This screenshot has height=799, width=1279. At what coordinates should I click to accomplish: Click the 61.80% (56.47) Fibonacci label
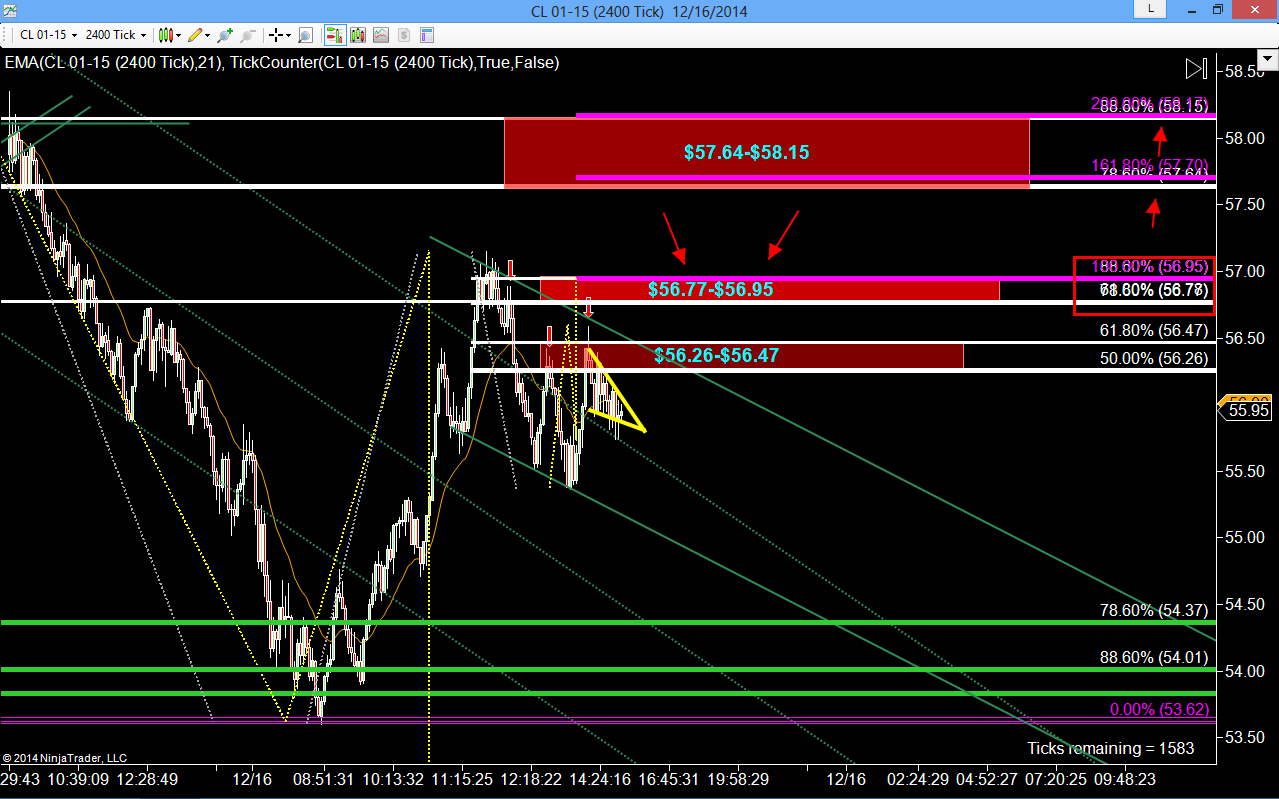pyautogui.click(x=1153, y=329)
